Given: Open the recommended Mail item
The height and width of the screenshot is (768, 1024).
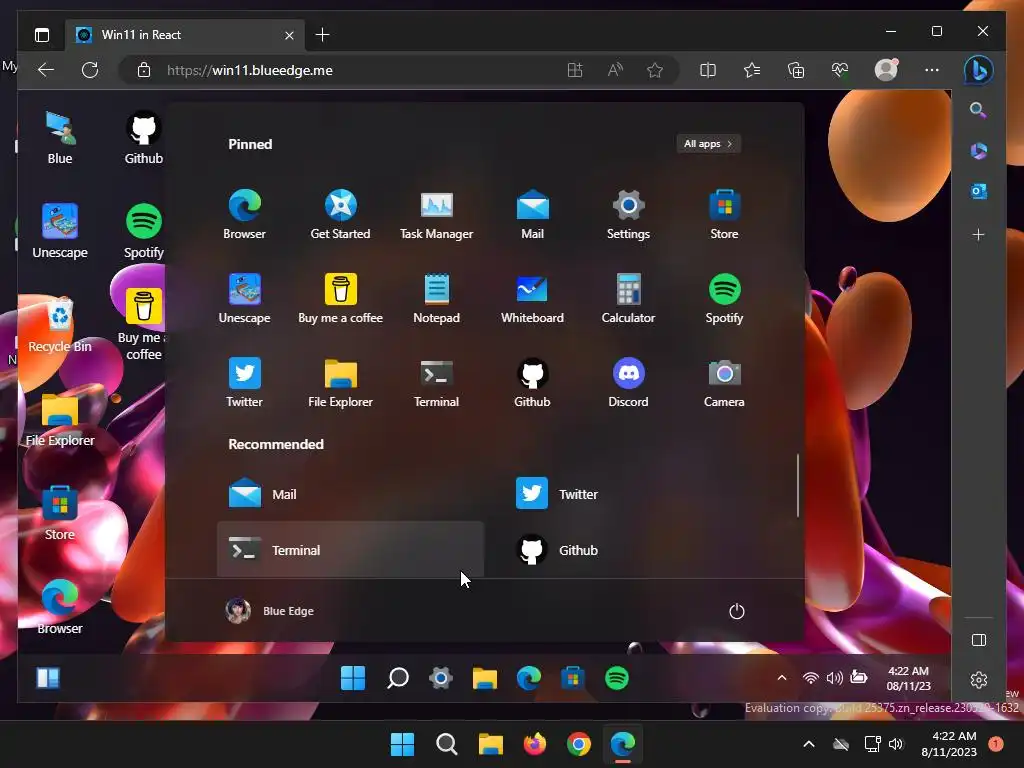Looking at the screenshot, I should [351, 494].
